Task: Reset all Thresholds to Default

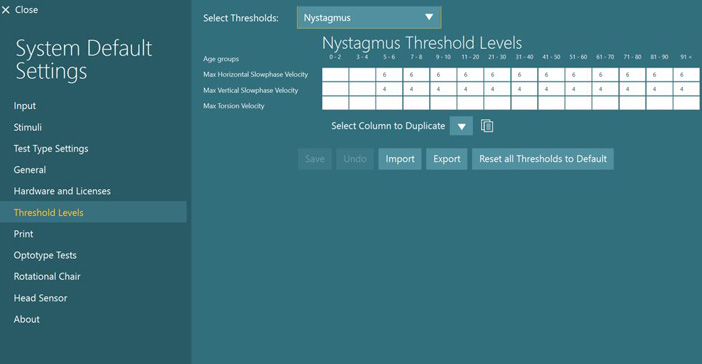Action: click(543, 159)
